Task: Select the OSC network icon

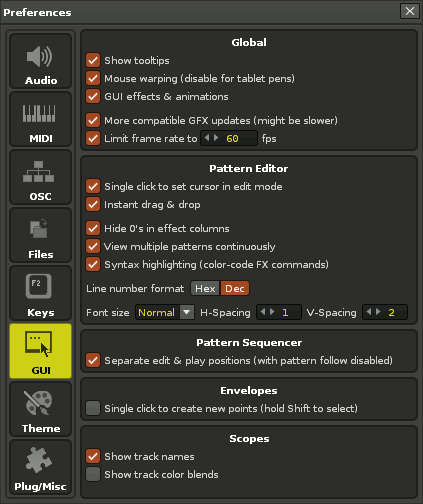Action: pyautogui.click(x=39, y=171)
